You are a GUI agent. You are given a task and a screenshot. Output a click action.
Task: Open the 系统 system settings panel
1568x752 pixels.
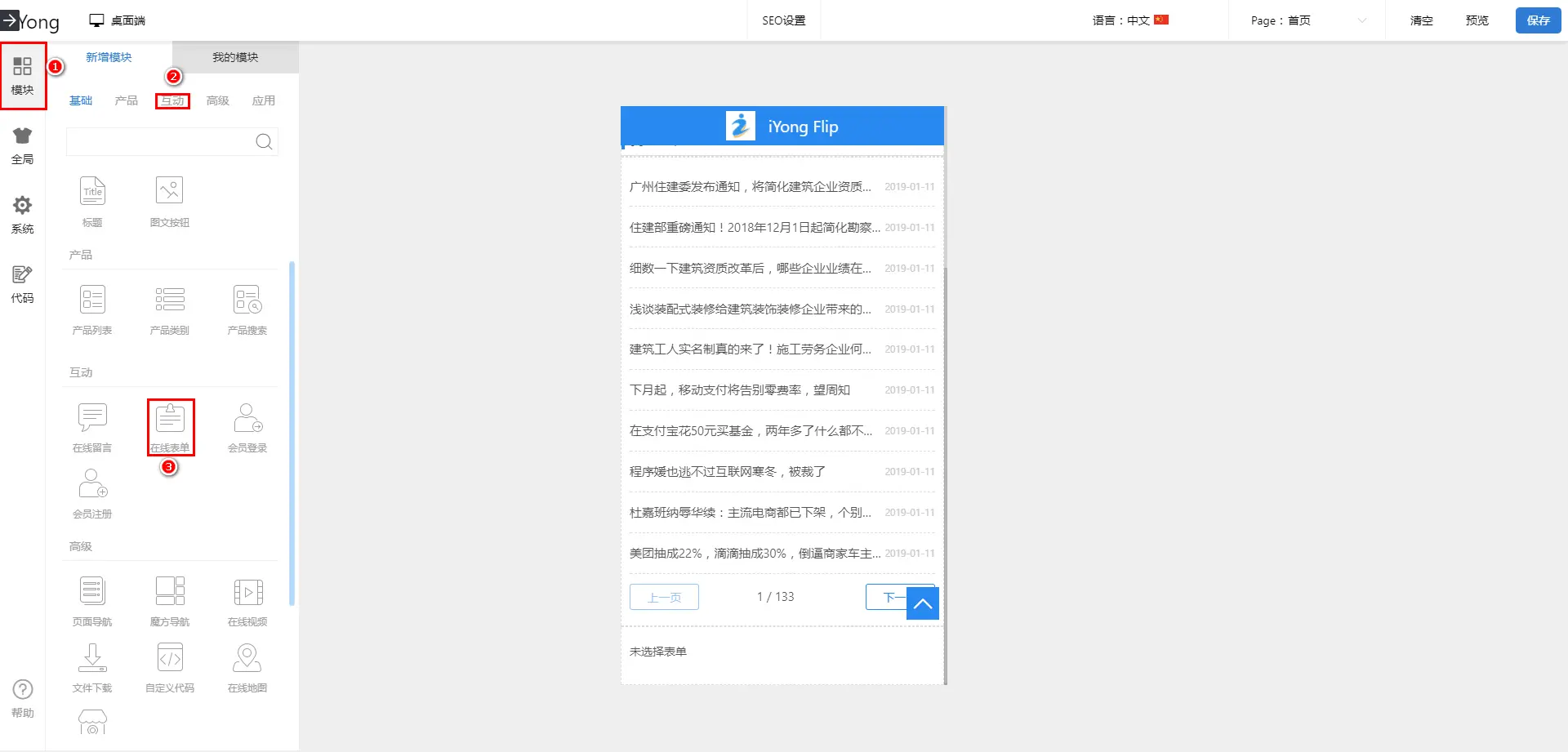23,215
